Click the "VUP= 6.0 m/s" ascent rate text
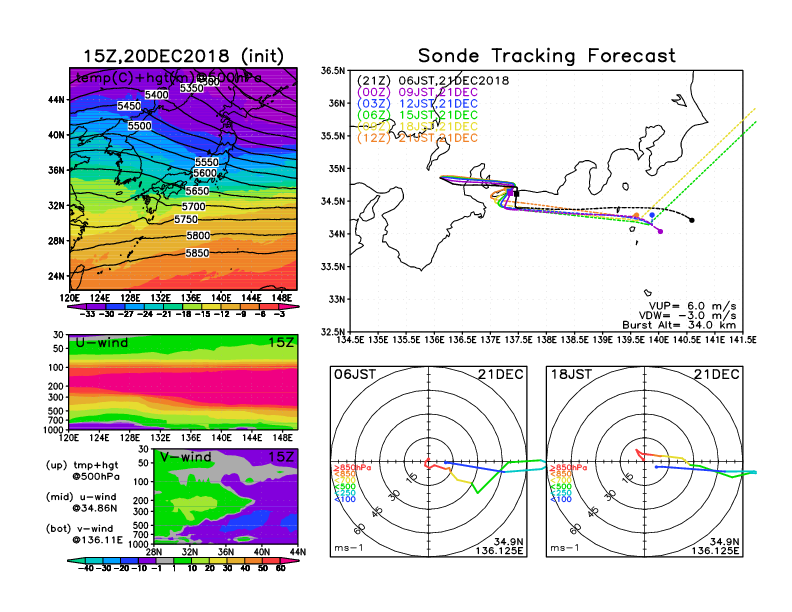This screenshot has height=612, width=792. point(692,306)
